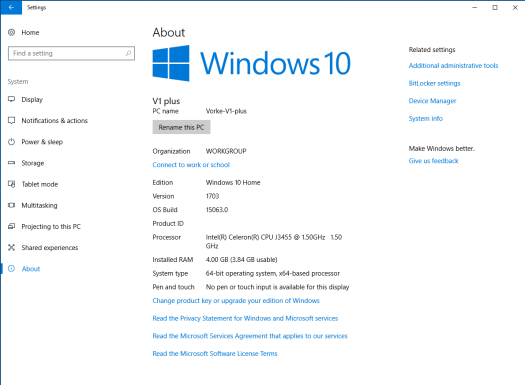Open Connect to work or school

[x=191, y=165]
